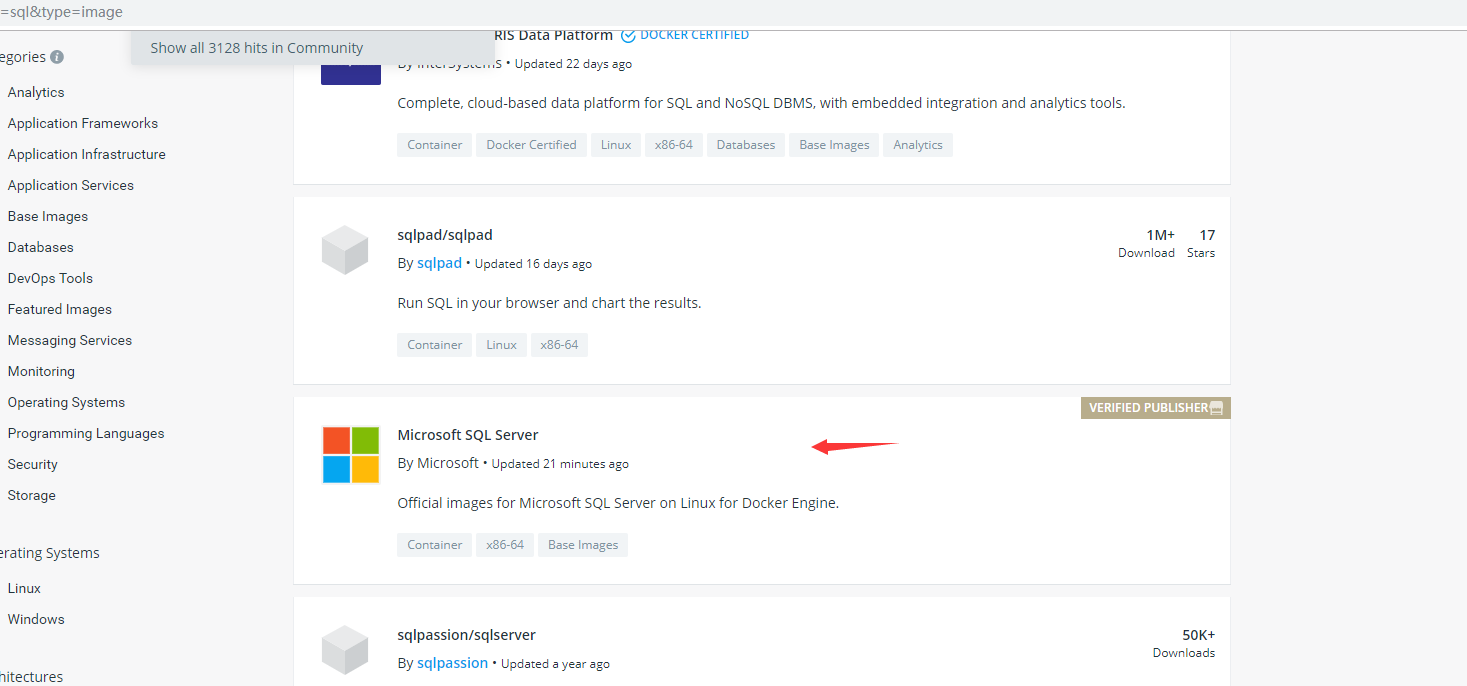The image size is (1467, 686).
Task: Click 'Updated 22 days ago' text
Action: point(573,64)
